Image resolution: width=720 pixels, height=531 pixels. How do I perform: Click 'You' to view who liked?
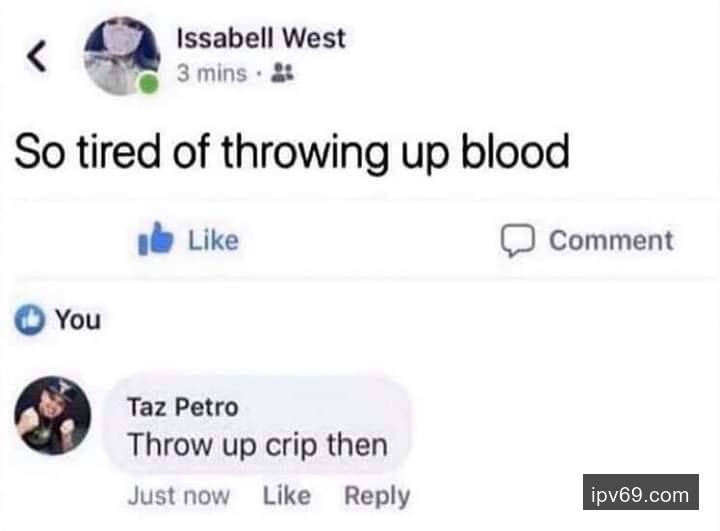point(78,320)
